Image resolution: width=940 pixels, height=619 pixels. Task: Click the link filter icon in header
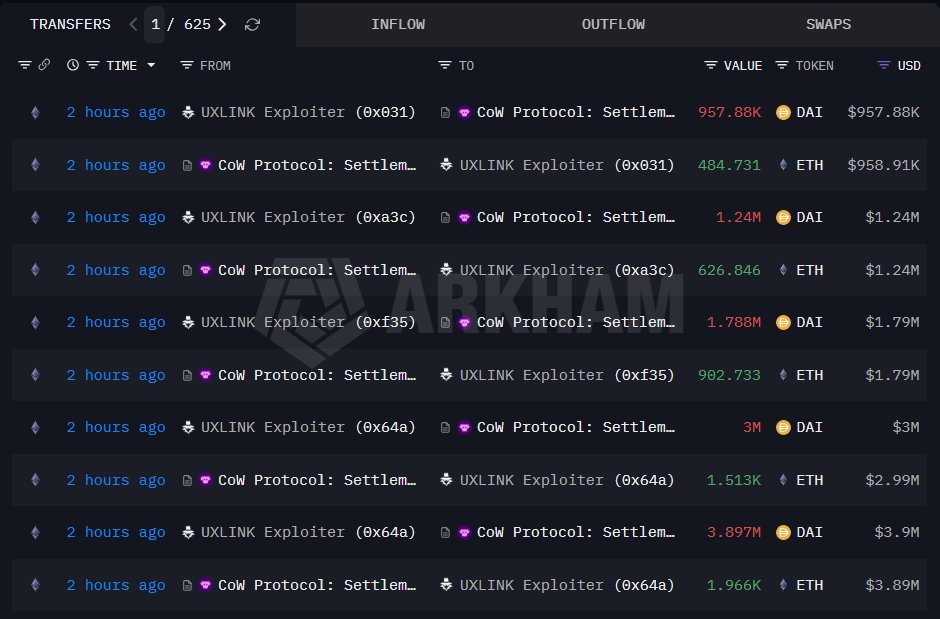(x=44, y=65)
